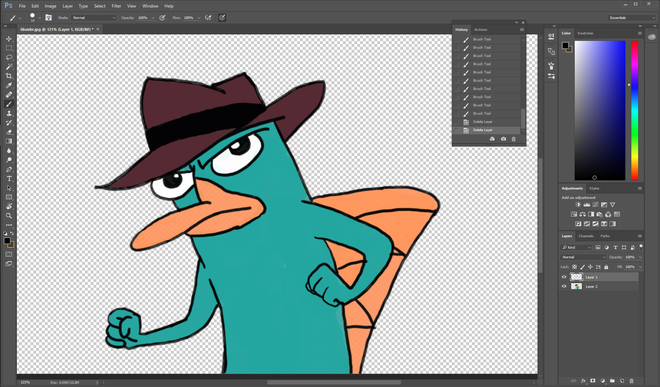Select the Pen tool
Viewport: 660px width, 387px height.
point(9,169)
